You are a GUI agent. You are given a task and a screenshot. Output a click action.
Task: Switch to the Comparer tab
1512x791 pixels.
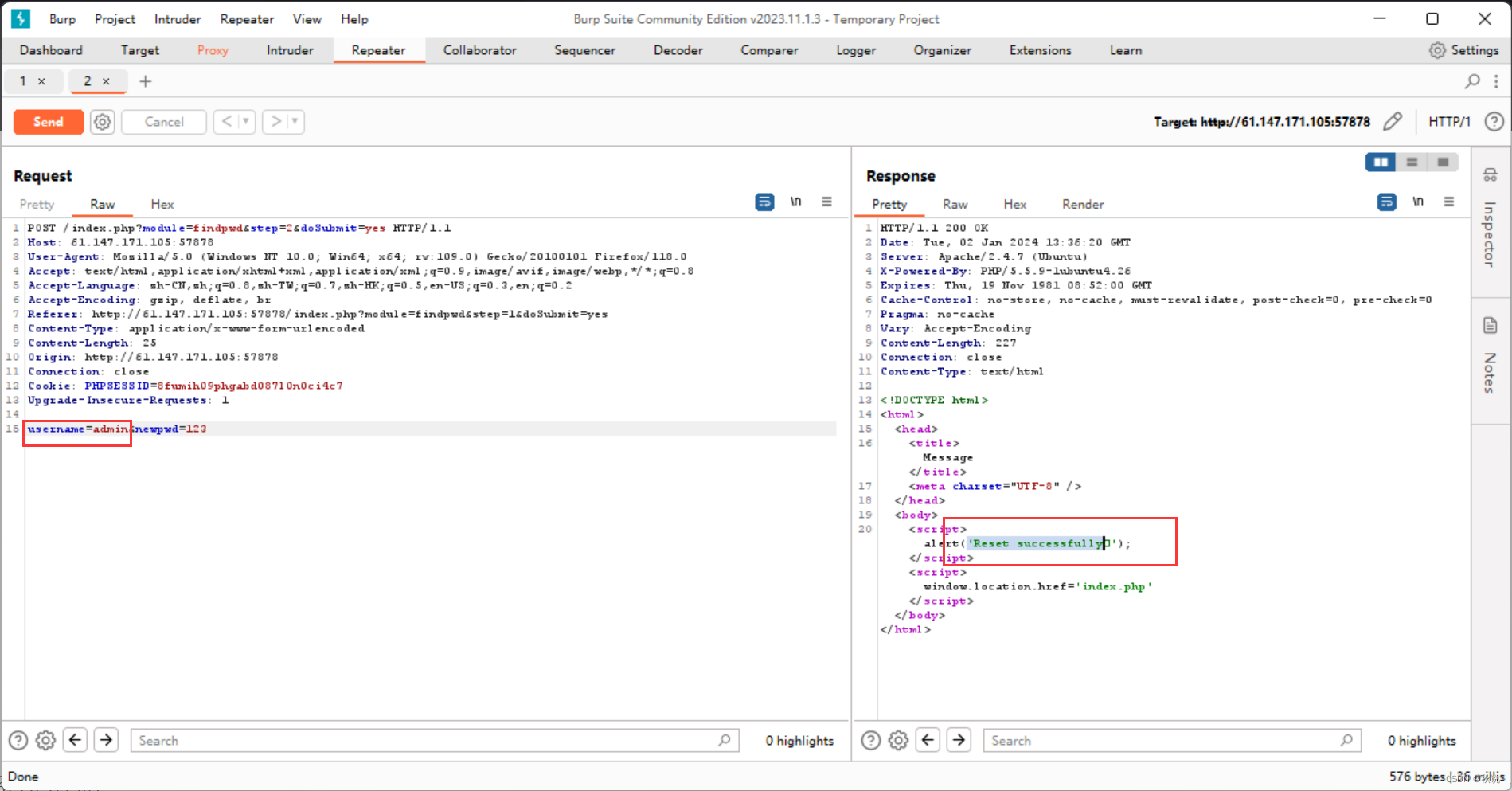[769, 50]
